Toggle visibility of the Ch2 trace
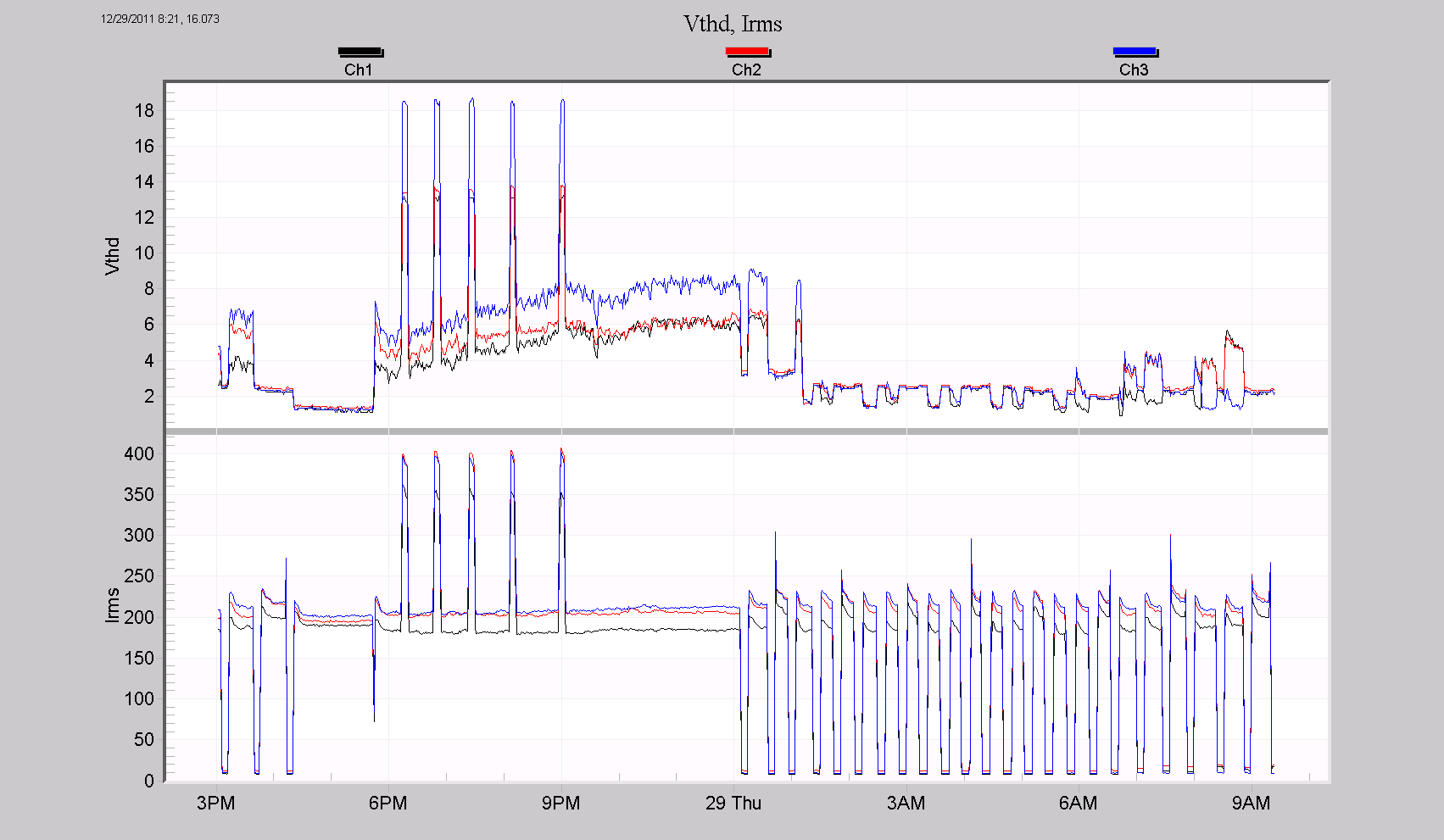Viewport: 1444px width, 840px height. click(749, 51)
